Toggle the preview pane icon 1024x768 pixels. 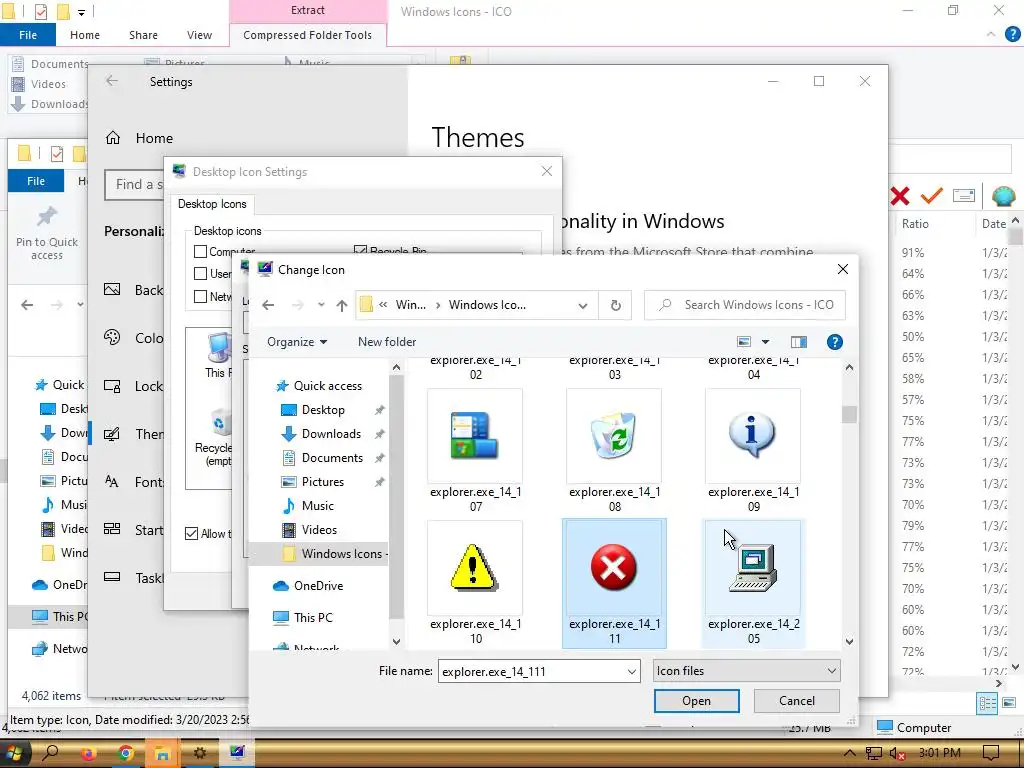tap(799, 342)
